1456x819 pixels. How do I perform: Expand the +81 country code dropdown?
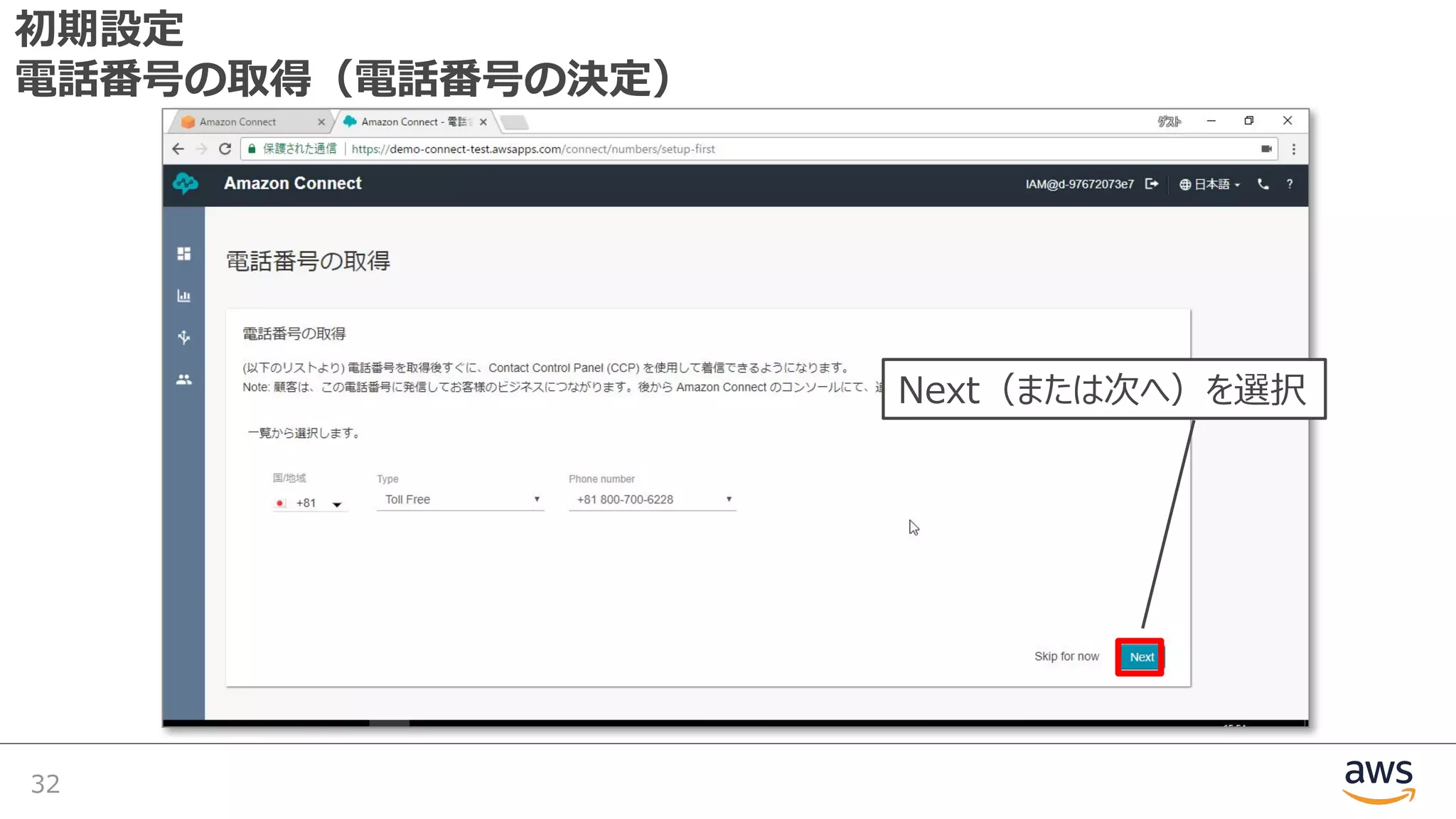coord(310,503)
